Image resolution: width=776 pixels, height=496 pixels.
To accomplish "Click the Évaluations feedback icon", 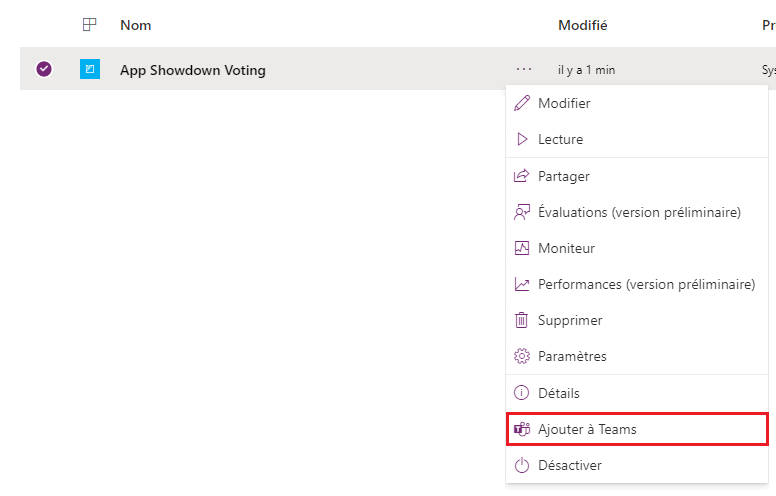I will point(521,212).
